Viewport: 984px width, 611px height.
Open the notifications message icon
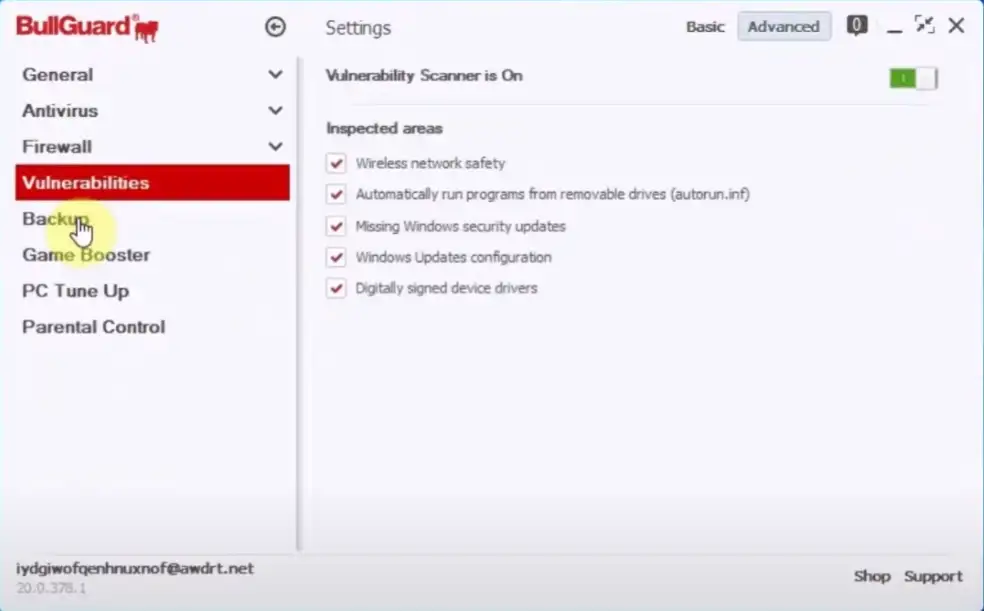[x=857, y=26]
